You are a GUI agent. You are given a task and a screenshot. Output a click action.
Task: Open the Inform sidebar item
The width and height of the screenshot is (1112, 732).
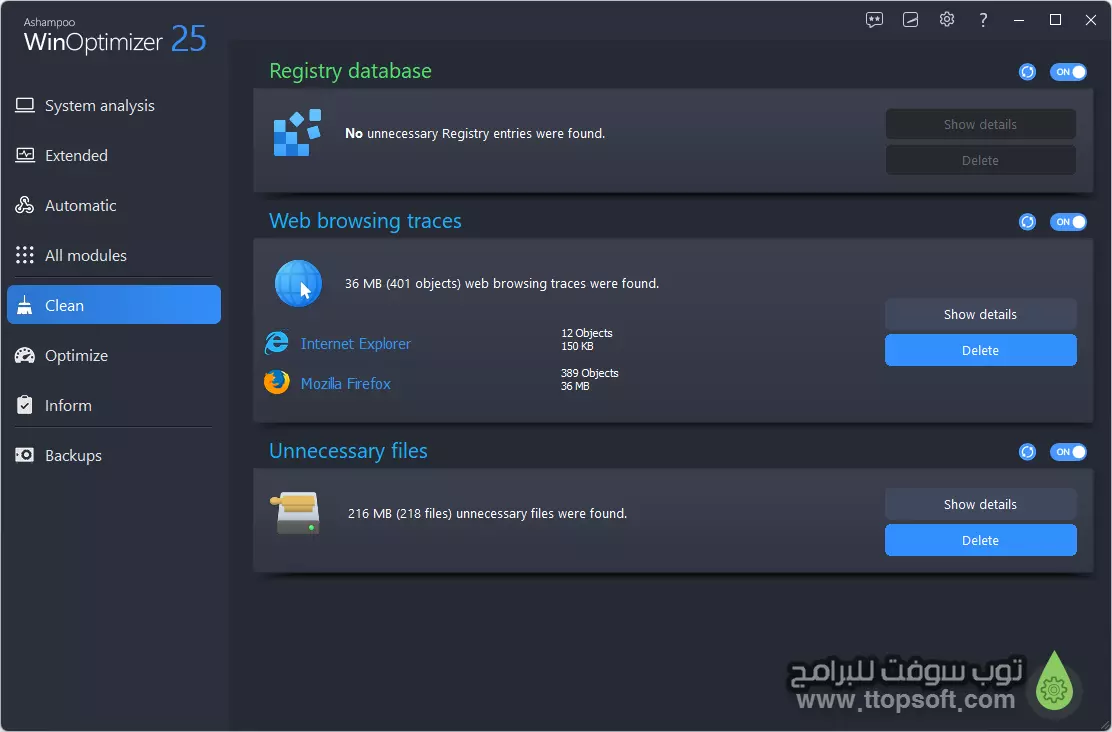click(x=113, y=405)
